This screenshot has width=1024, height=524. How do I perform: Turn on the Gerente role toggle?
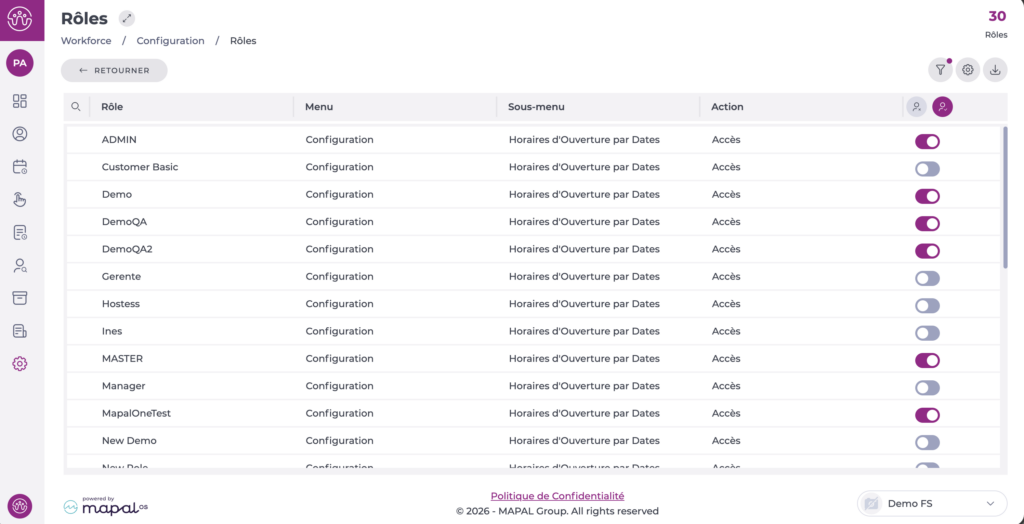coord(927,278)
